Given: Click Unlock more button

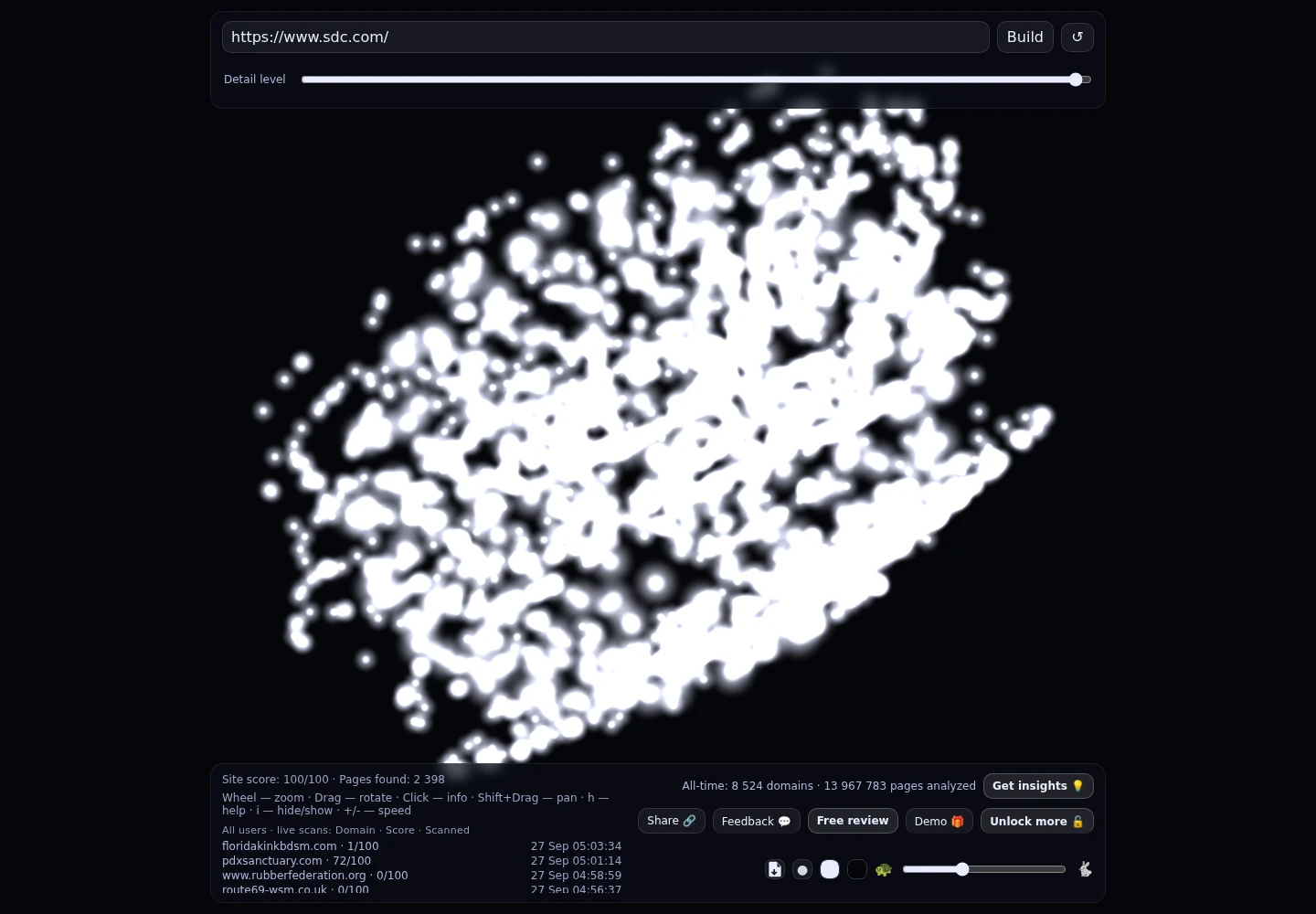Looking at the screenshot, I should tap(1037, 821).
